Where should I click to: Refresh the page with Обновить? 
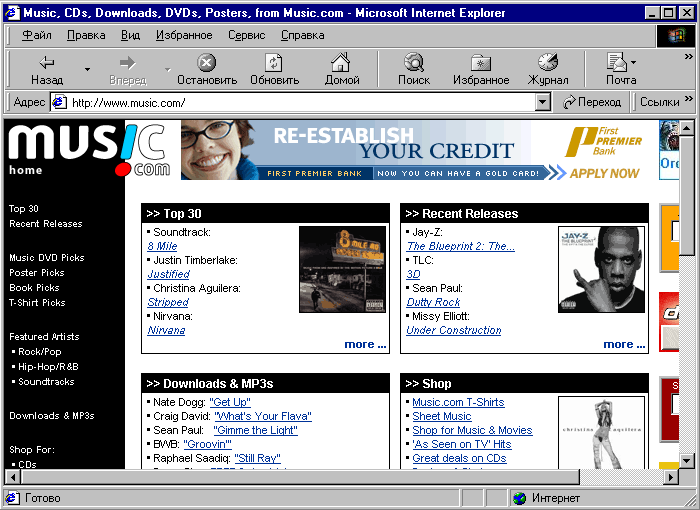pyautogui.click(x=274, y=69)
